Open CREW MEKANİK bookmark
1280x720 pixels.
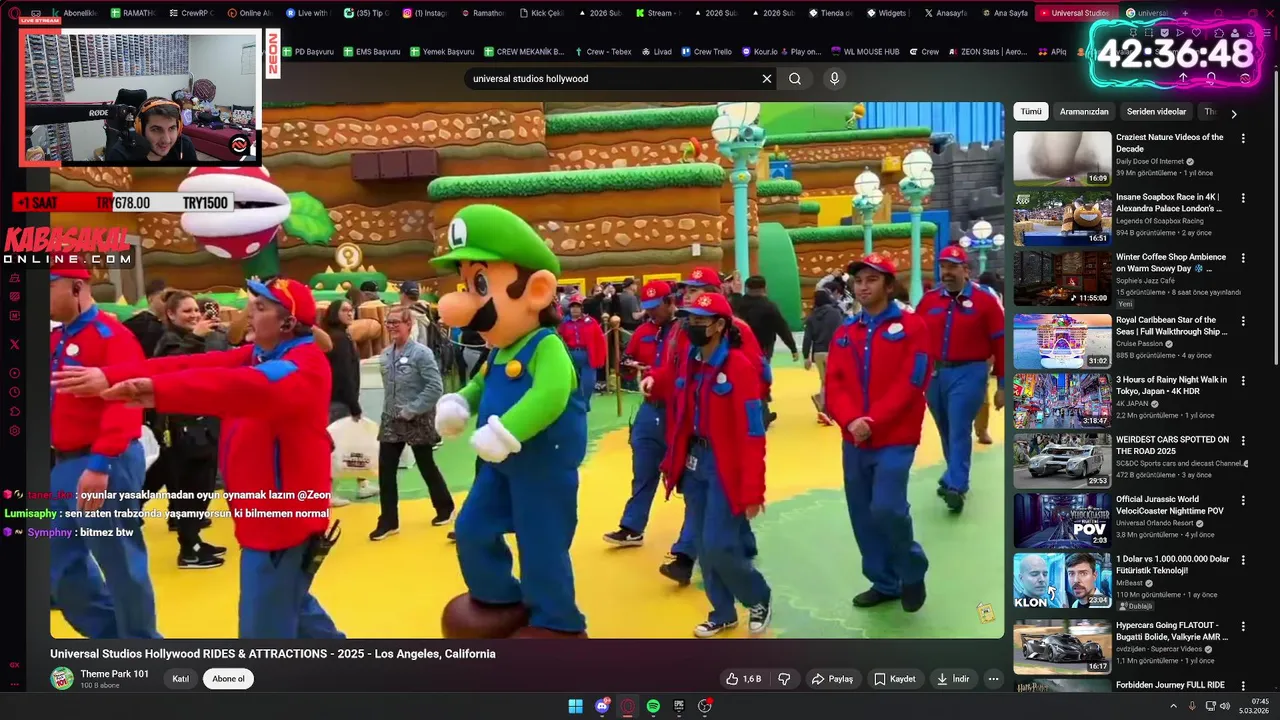point(524,52)
